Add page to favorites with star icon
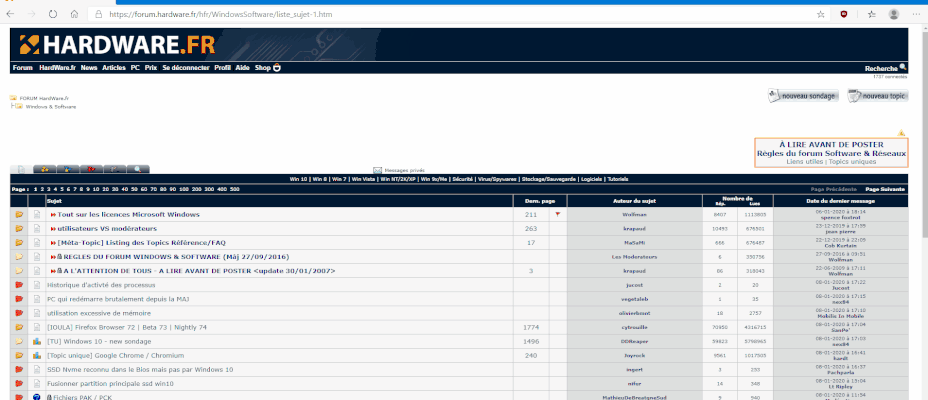The height and width of the screenshot is (400, 928). 820,14
